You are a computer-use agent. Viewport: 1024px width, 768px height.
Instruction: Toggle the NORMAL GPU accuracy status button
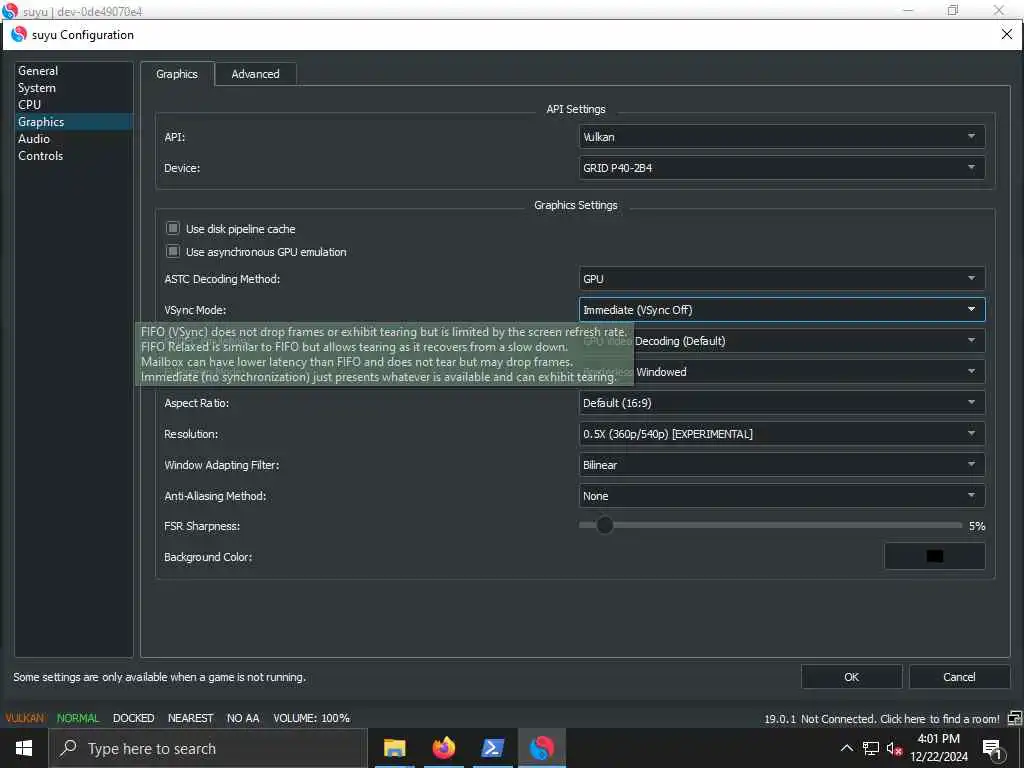tap(78, 718)
